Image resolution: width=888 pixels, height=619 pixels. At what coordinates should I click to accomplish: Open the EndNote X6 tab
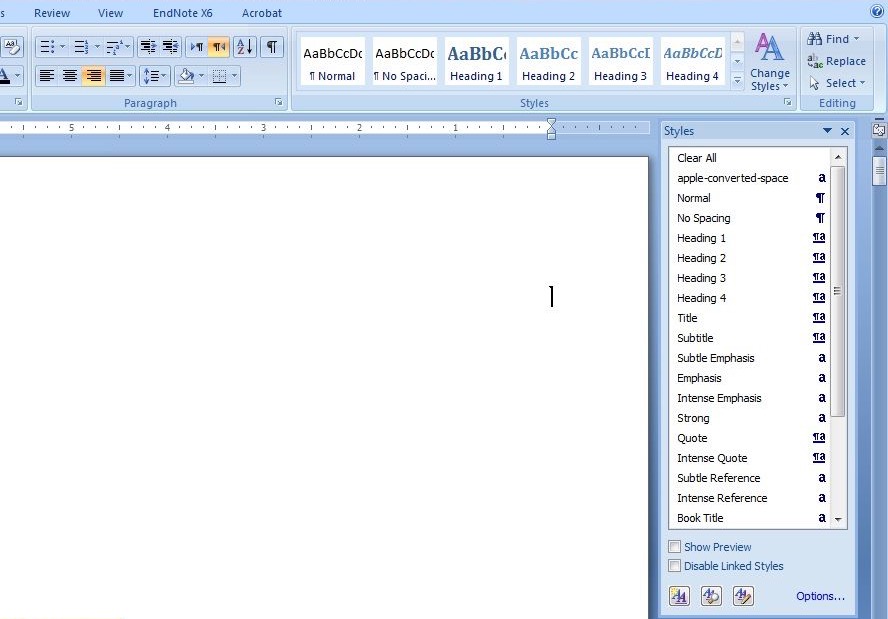(182, 13)
